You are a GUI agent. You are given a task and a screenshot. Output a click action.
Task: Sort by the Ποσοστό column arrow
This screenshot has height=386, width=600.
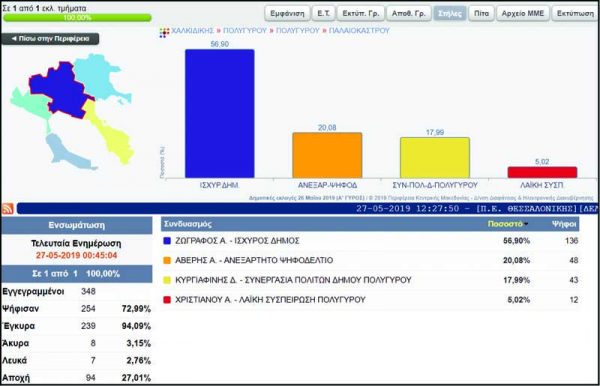click(527, 224)
